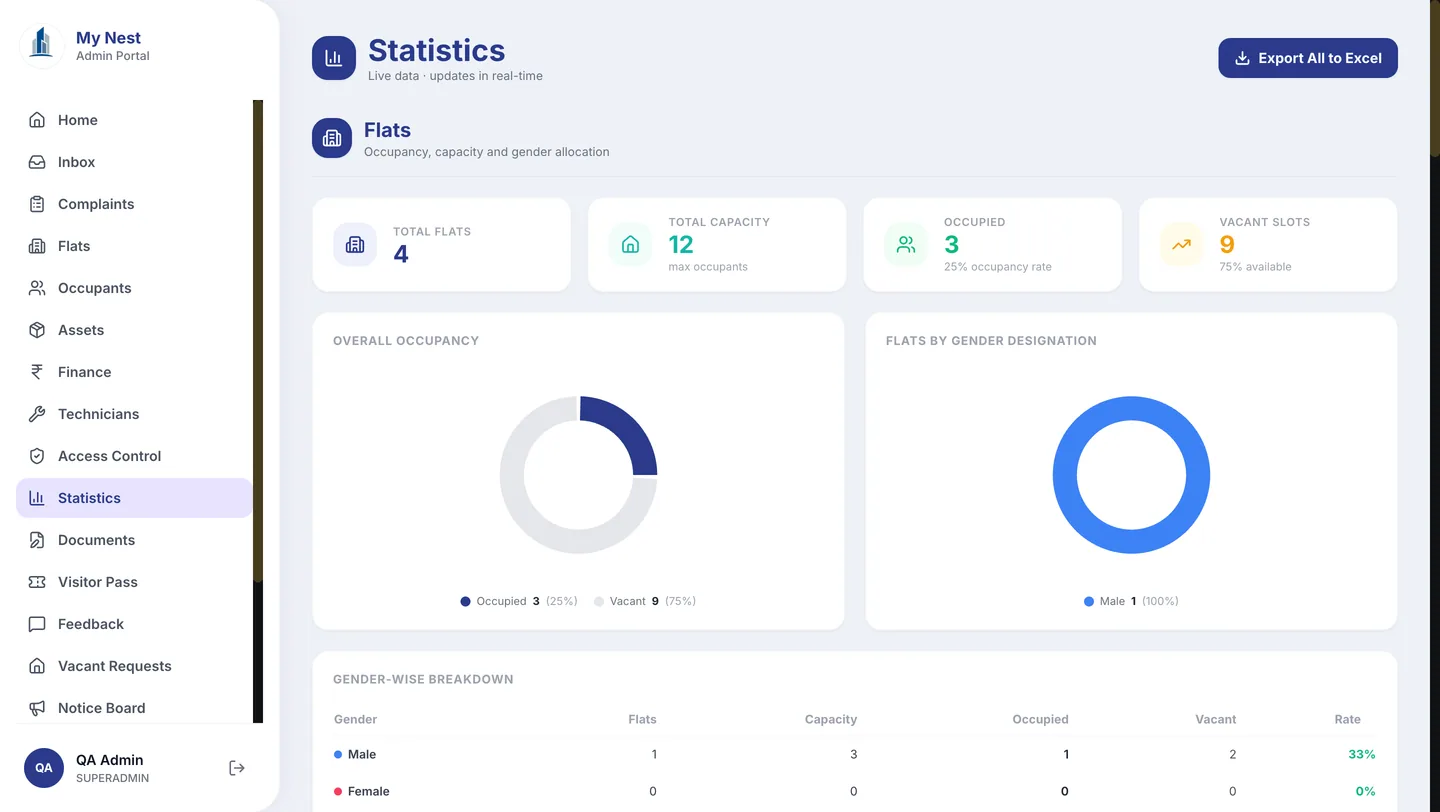Click the Capacity column header

[x=830, y=719]
